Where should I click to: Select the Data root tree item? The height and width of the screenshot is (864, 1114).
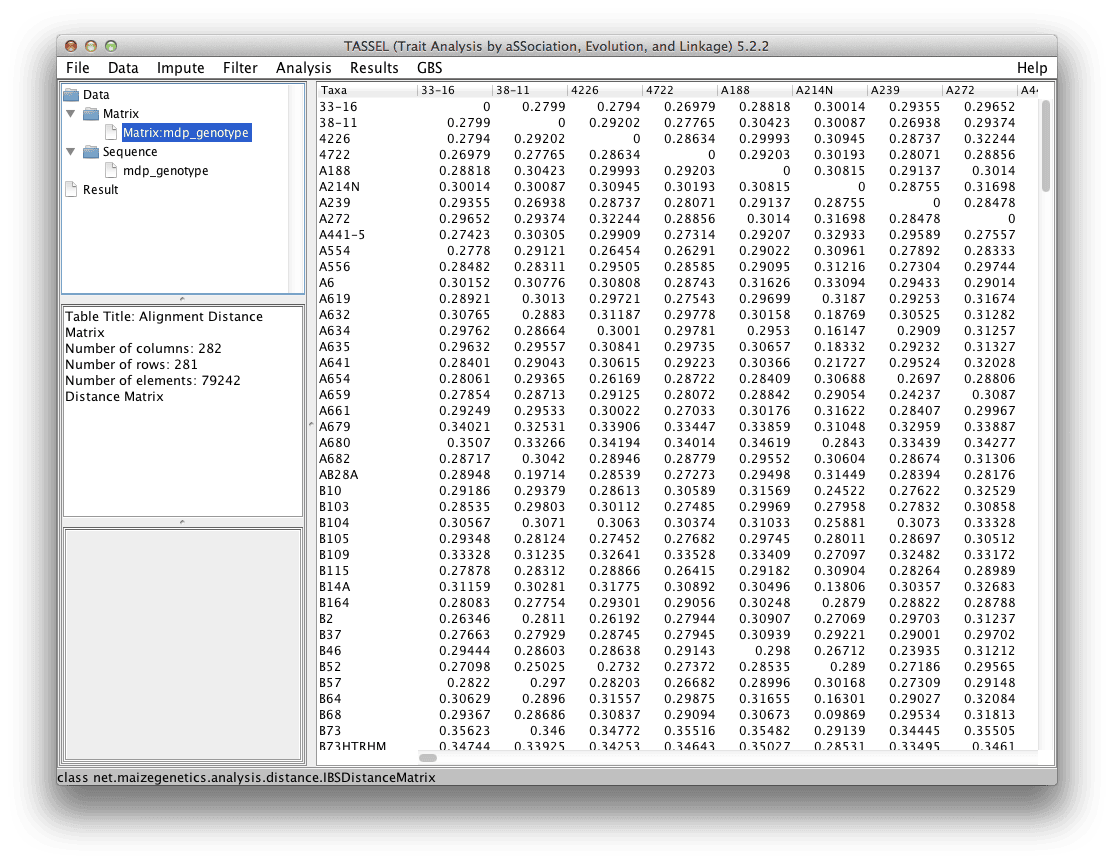pos(96,94)
